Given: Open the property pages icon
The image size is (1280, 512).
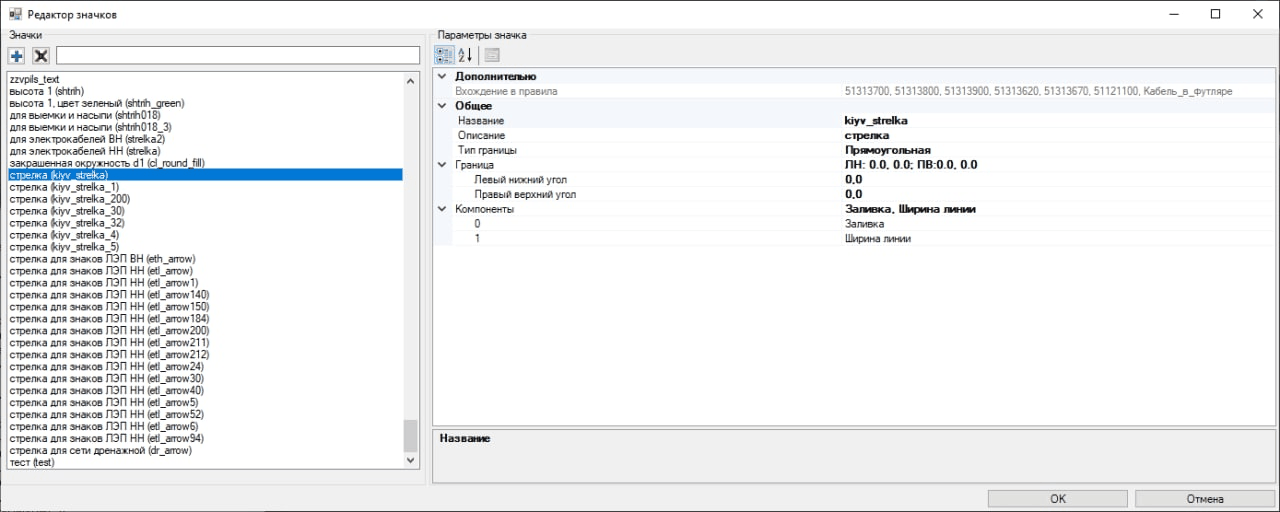Looking at the screenshot, I should pos(492,55).
